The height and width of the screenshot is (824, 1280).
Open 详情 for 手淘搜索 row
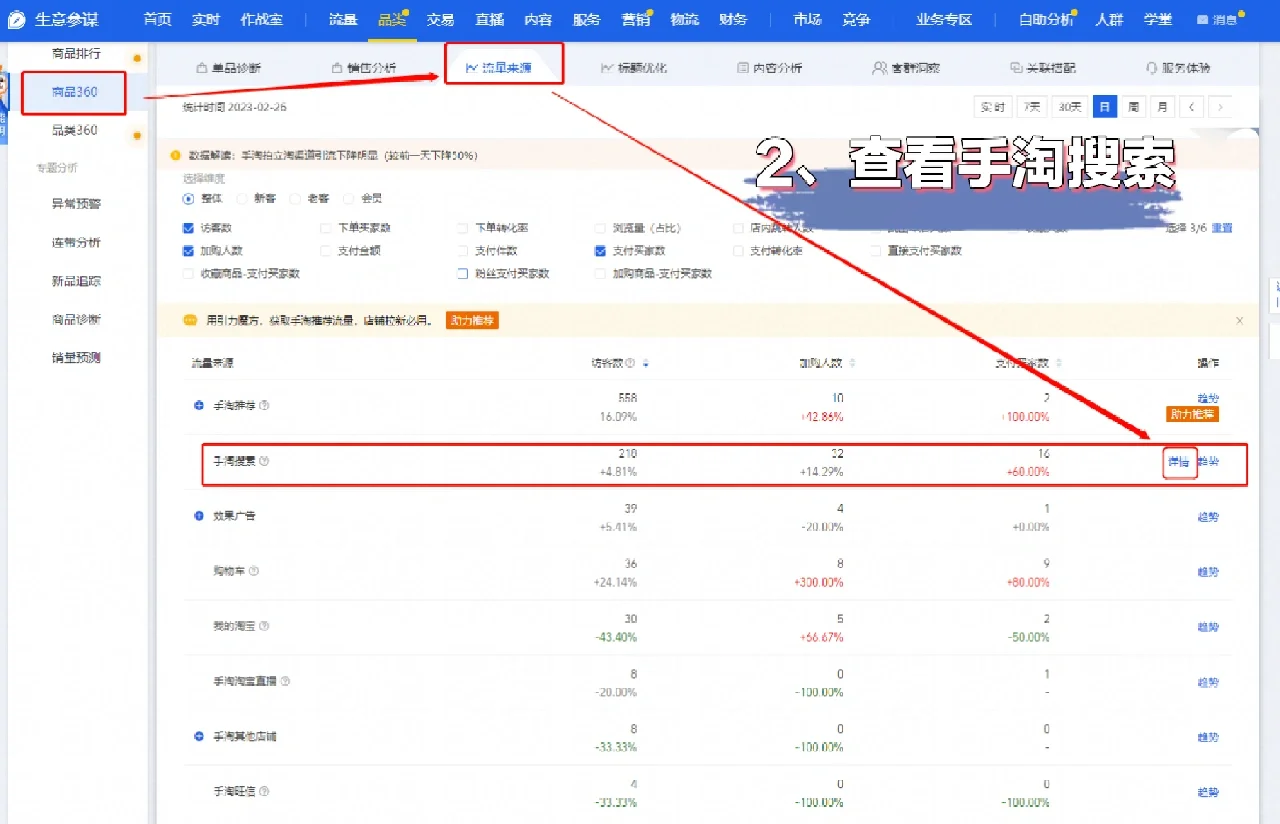(1179, 462)
